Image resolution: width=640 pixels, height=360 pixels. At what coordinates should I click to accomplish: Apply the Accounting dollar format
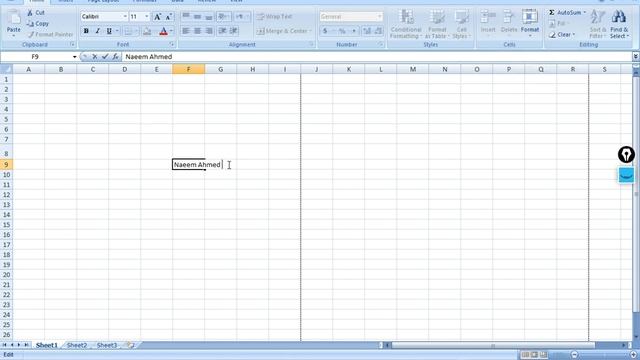325,31
